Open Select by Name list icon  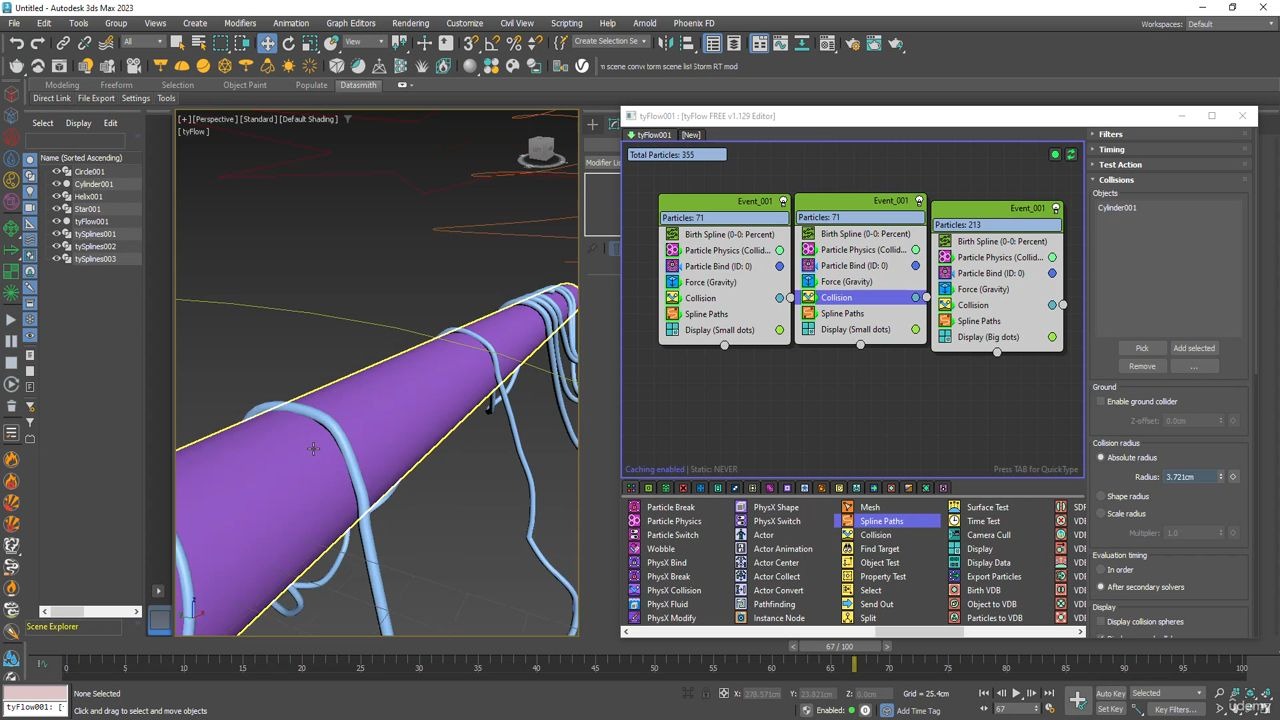(199, 43)
